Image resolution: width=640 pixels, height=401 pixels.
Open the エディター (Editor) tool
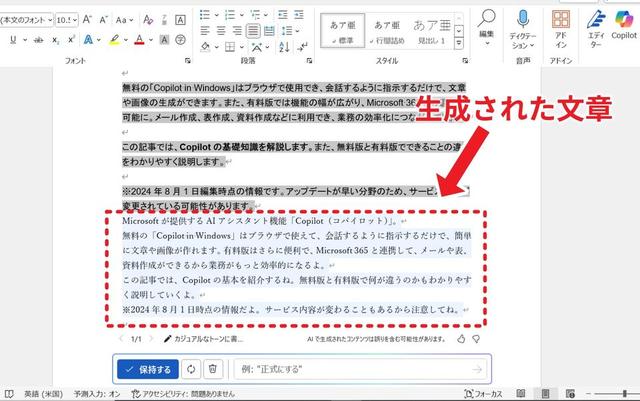point(595,24)
